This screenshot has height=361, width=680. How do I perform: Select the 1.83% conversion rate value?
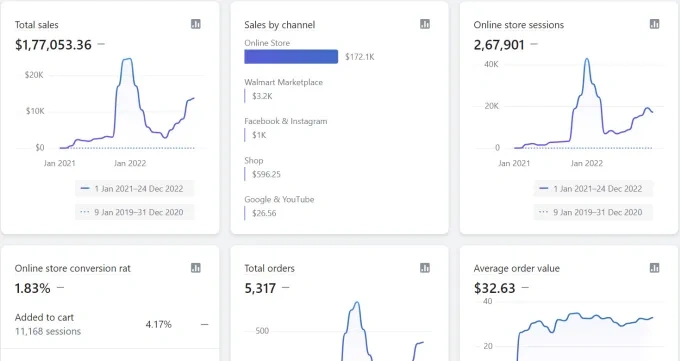(33, 289)
